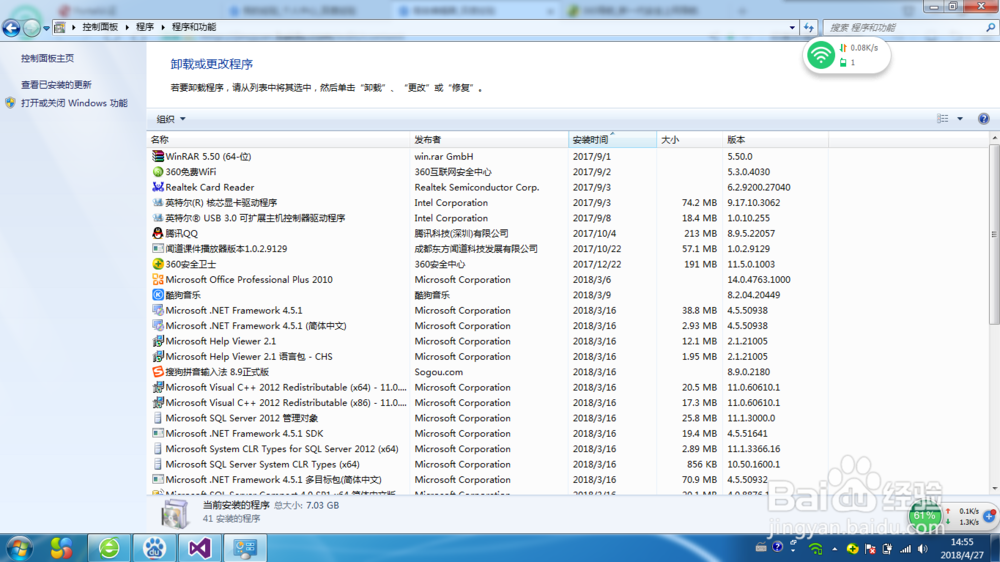Select the 酷狗音乐 program icon
The height and width of the screenshot is (562, 1000).
pyautogui.click(x=158, y=295)
